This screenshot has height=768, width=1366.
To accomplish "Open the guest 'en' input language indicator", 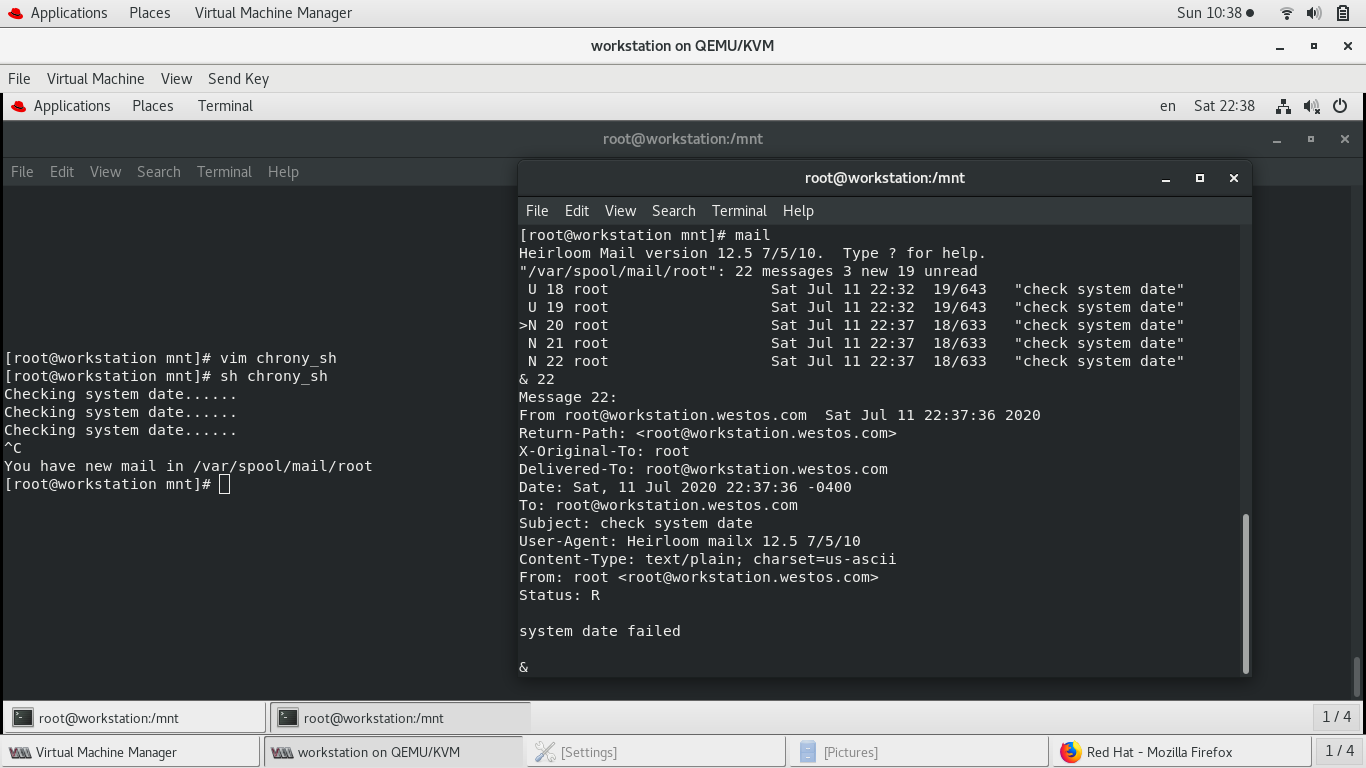I will pos(1167,106).
